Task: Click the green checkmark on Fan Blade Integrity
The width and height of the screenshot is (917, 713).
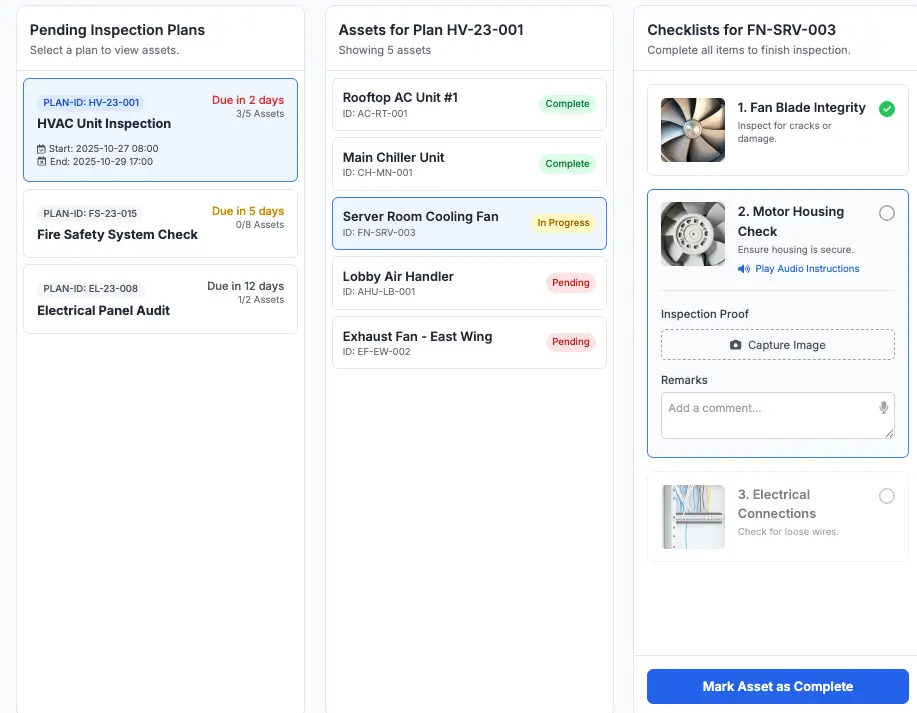Action: [886, 109]
